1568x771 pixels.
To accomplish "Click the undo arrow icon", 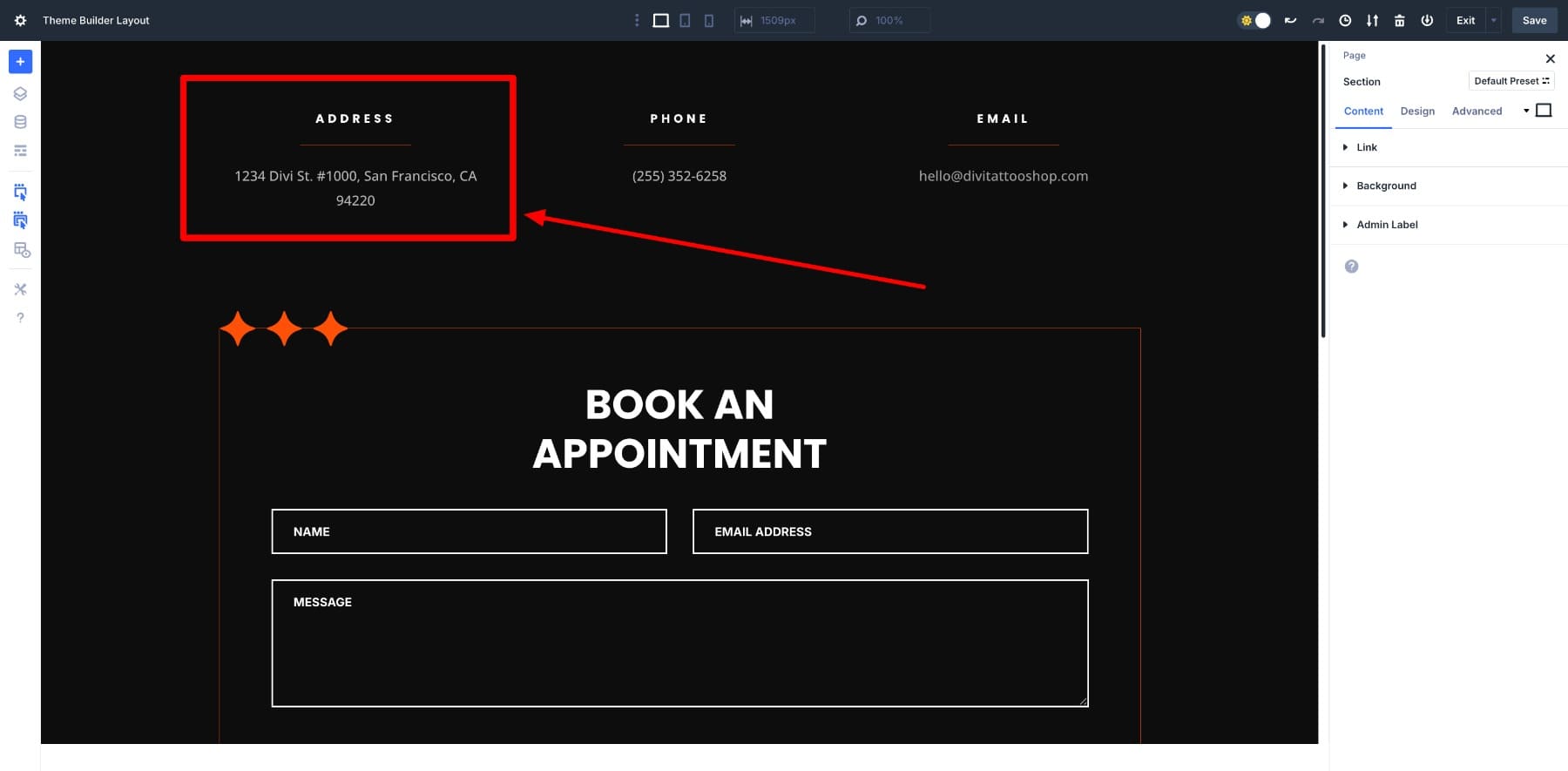I will pyautogui.click(x=1290, y=20).
